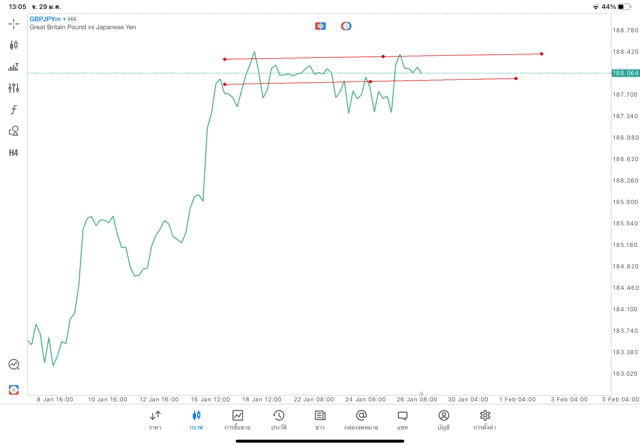Screen dimensions: 640x447
Task: Switch to the การซื้อขาย trade tab
Action: 237,419
